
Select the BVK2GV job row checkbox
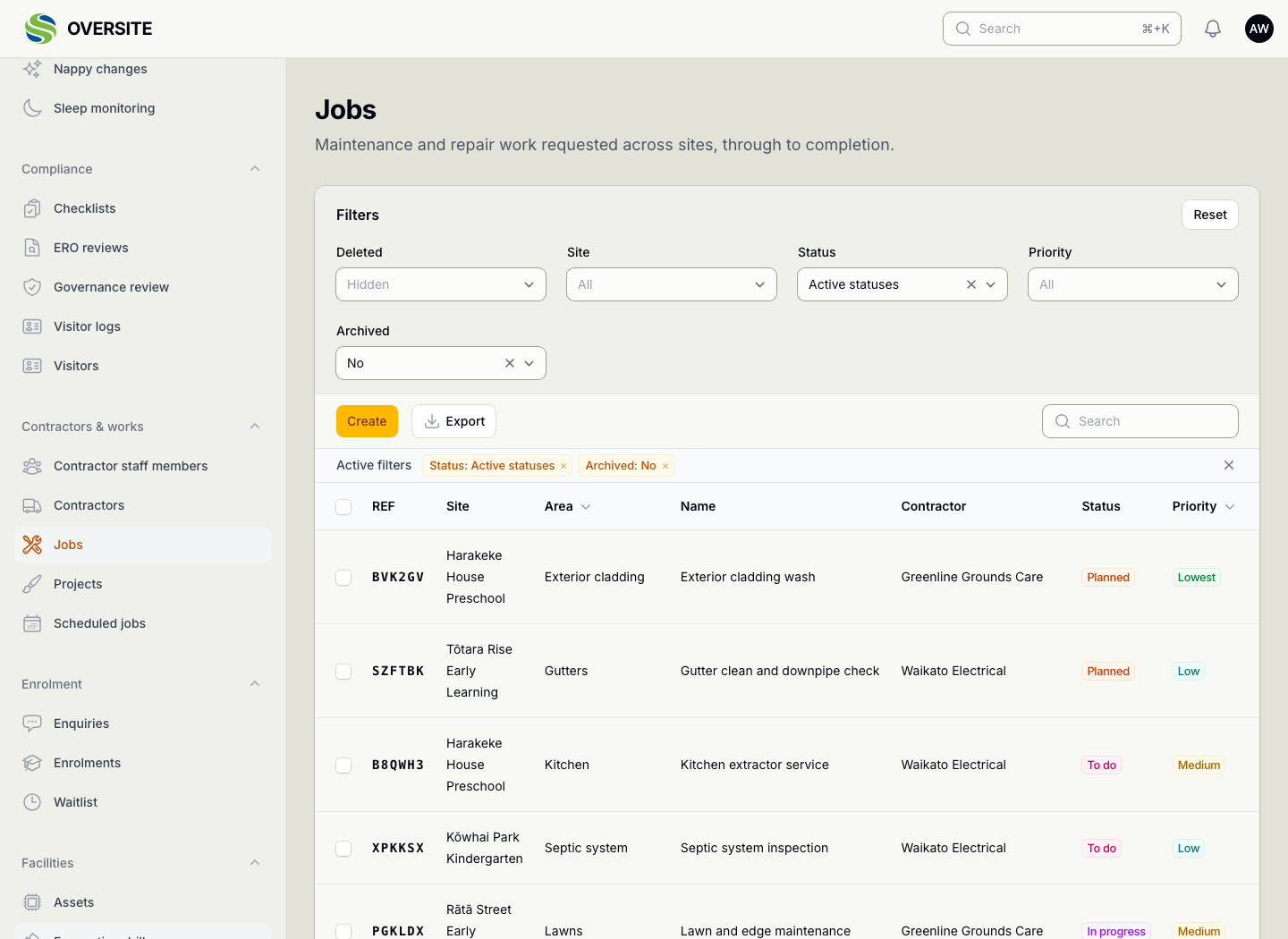click(x=343, y=578)
